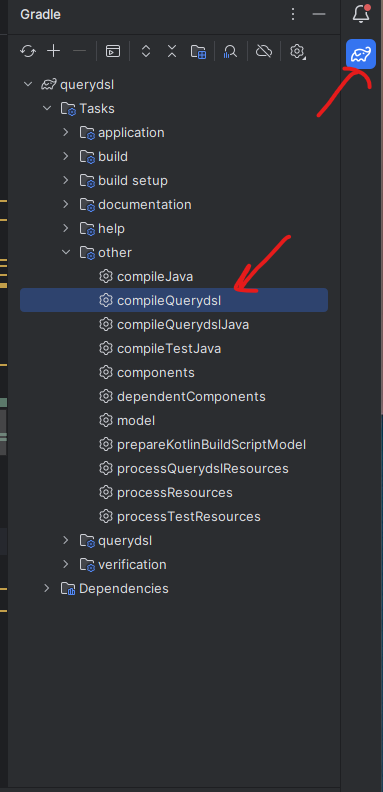This screenshot has width=383, height=792.
Task: Toggle the Gradle elephant tool window button
Action: click(361, 54)
